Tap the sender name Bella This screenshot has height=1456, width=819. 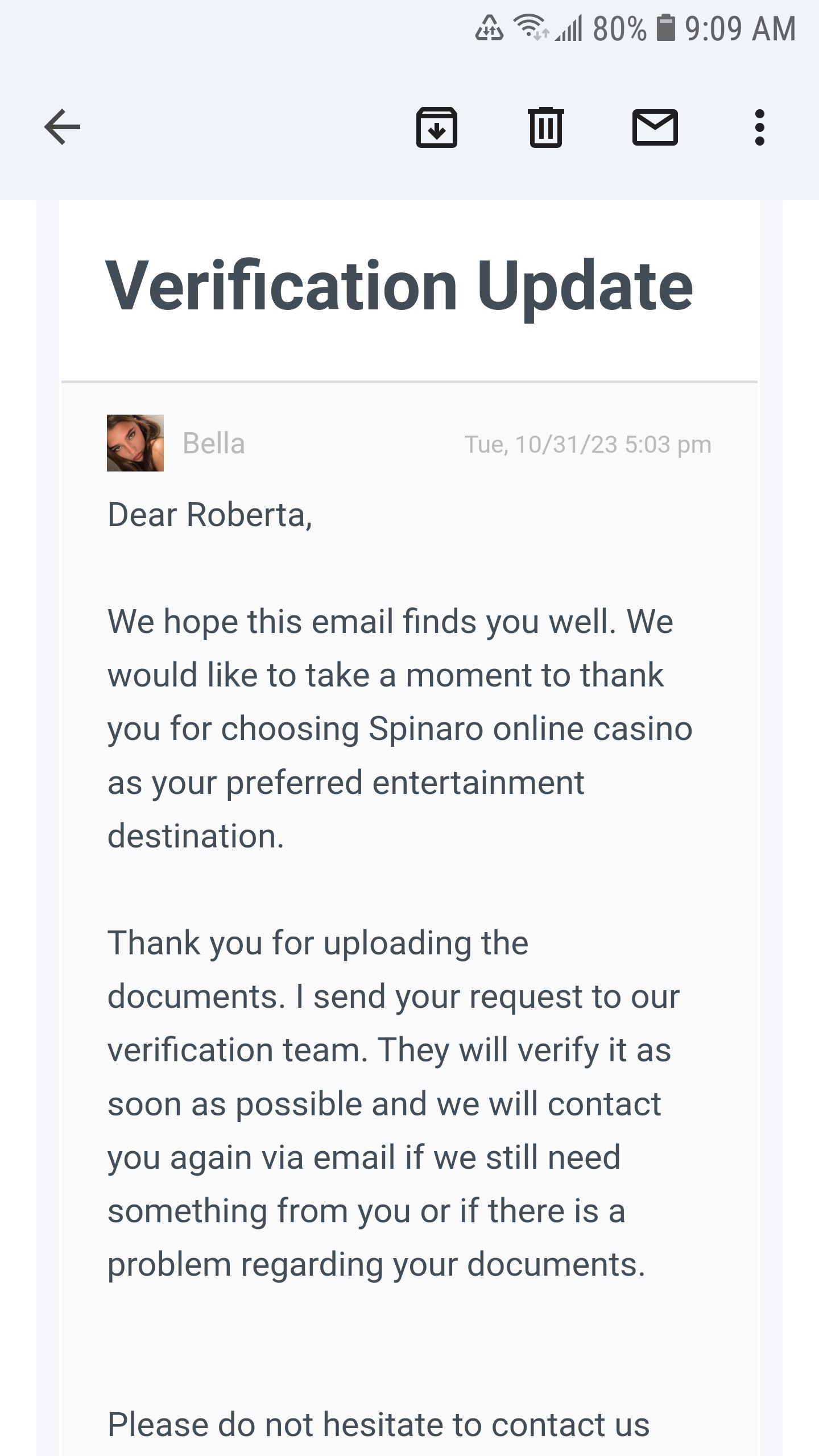213,444
